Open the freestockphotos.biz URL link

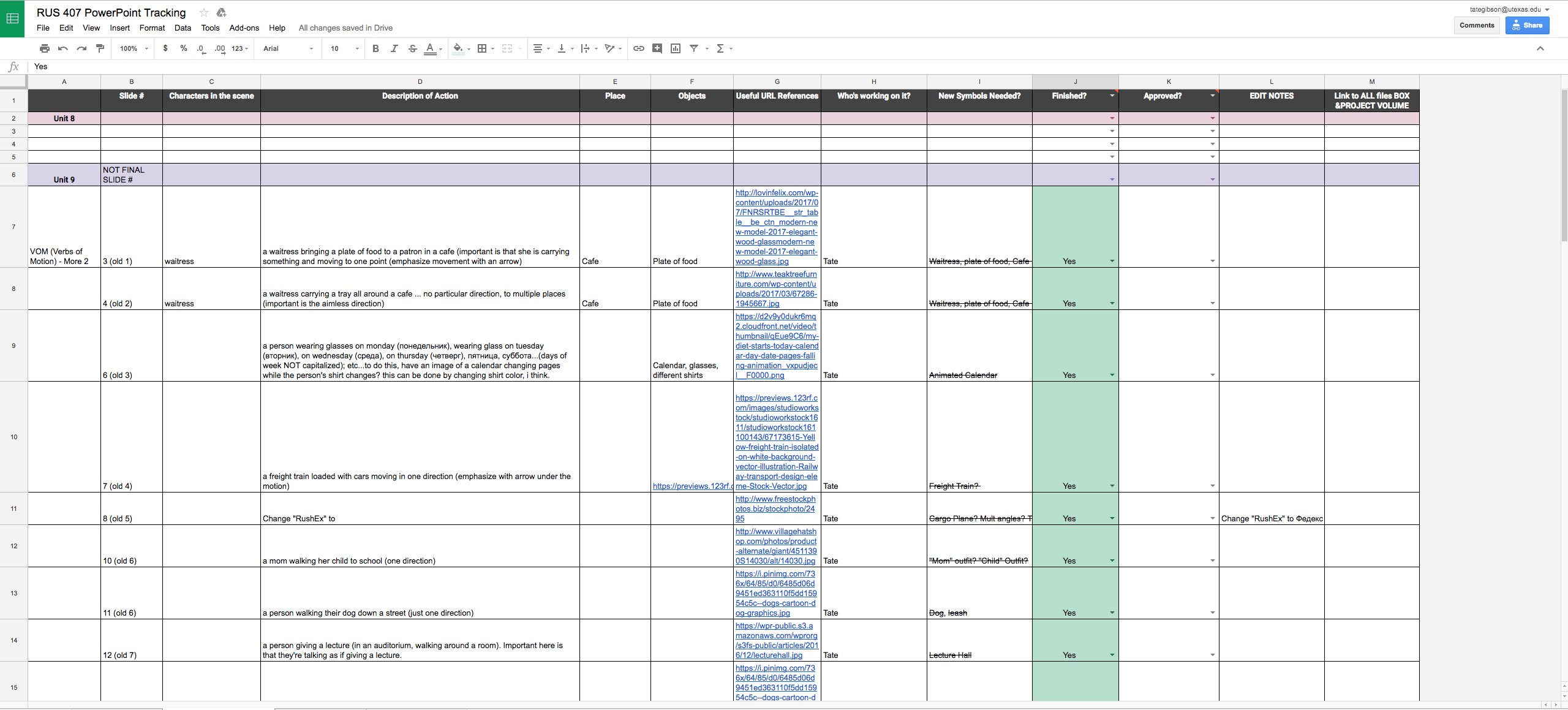[x=775, y=509]
